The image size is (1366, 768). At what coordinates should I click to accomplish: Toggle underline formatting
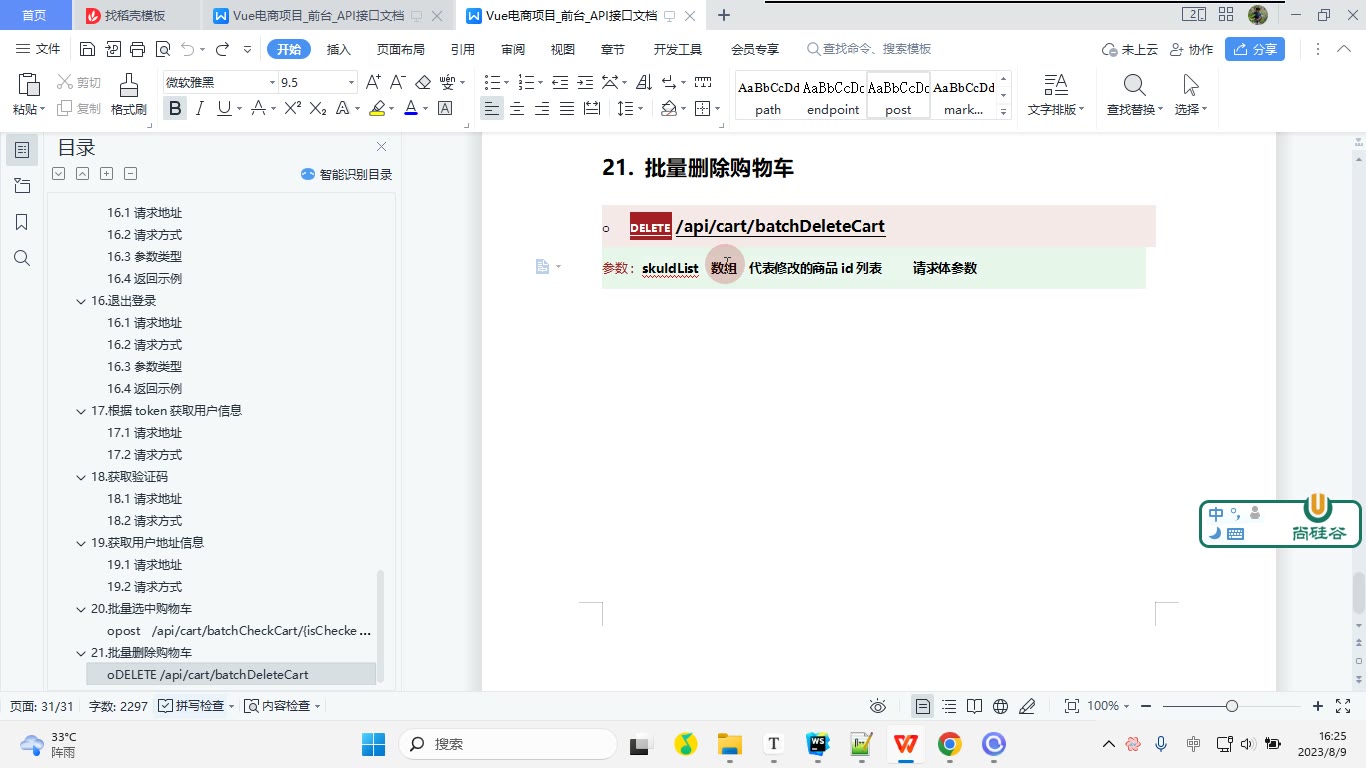[x=224, y=109]
